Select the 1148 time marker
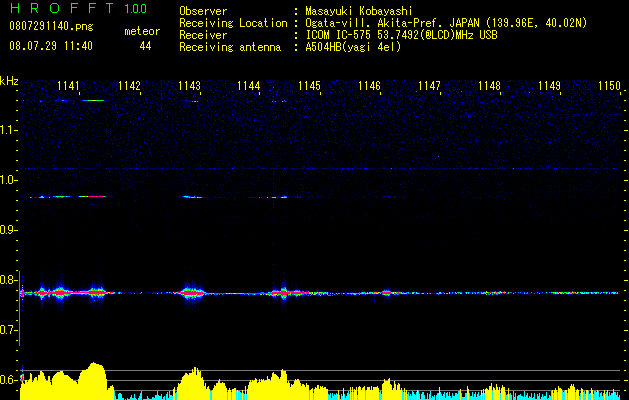Image resolution: width=629 pixels, height=400 pixels. (x=489, y=85)
